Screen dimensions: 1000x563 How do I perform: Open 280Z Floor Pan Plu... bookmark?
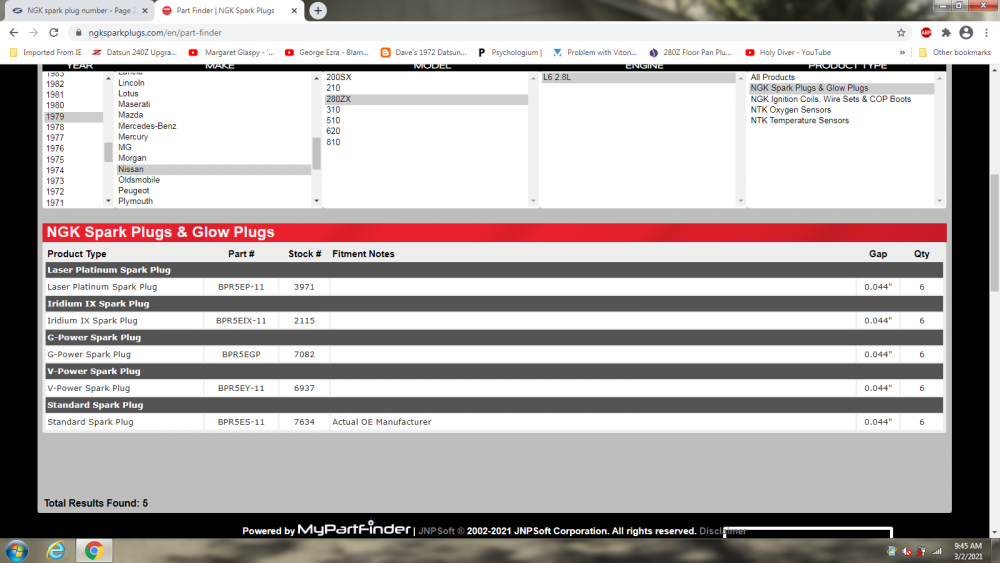[690, 52]
